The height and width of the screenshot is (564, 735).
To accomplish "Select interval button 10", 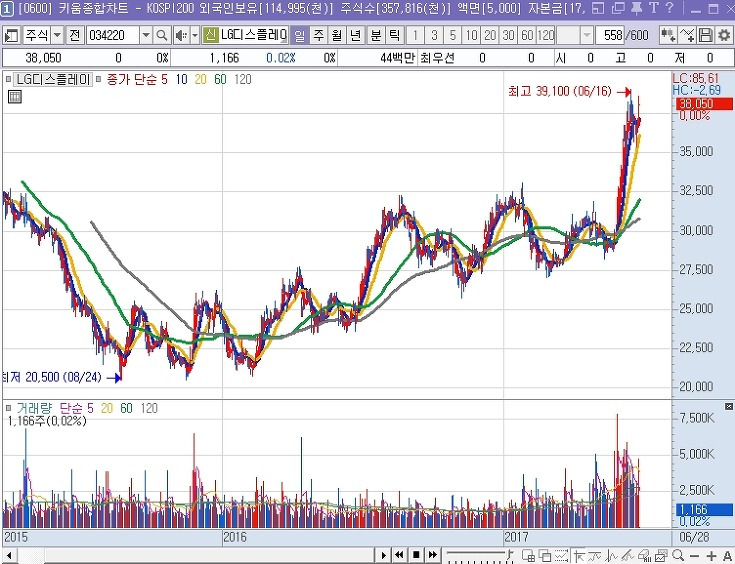I will click(x=471, y=35).
